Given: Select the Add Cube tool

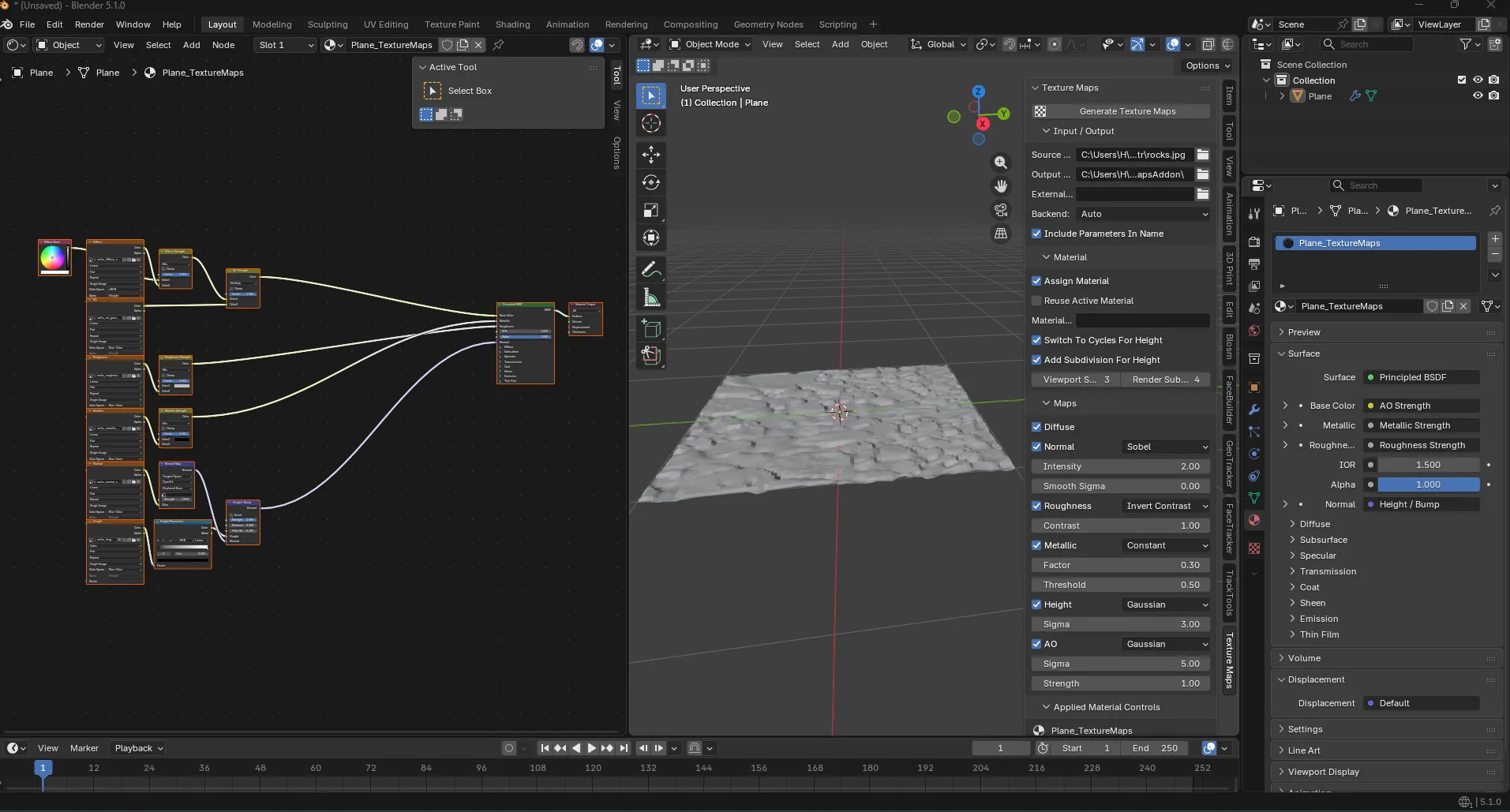Looking at the screenshot, I should click(651, 328).
